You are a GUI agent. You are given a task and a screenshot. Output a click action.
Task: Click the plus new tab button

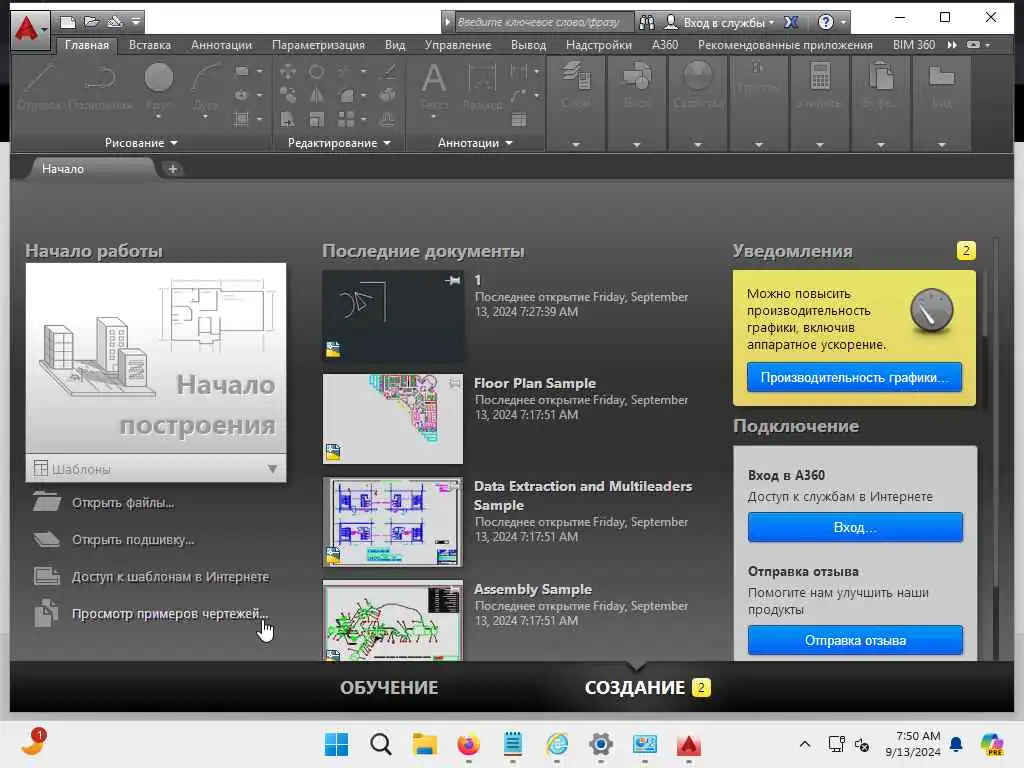pyautogui.click(x=172, y=169)
